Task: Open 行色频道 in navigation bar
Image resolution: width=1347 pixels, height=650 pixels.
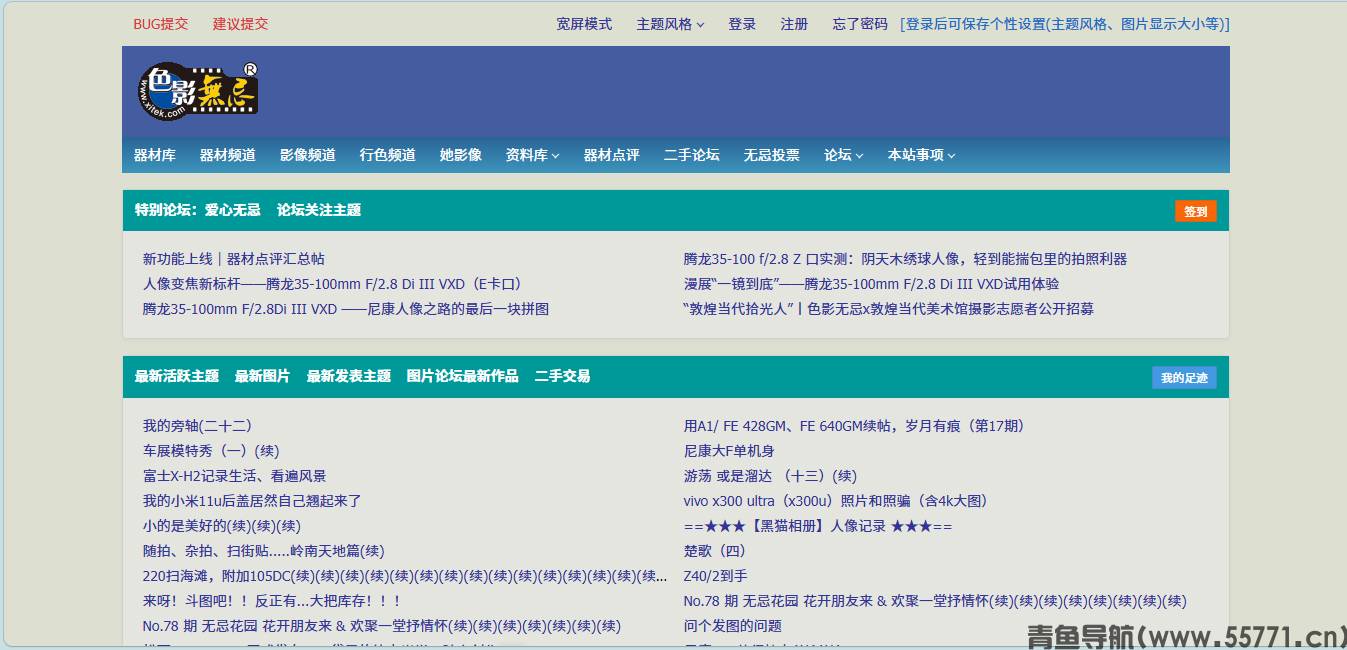Action: tap(388, 155)
